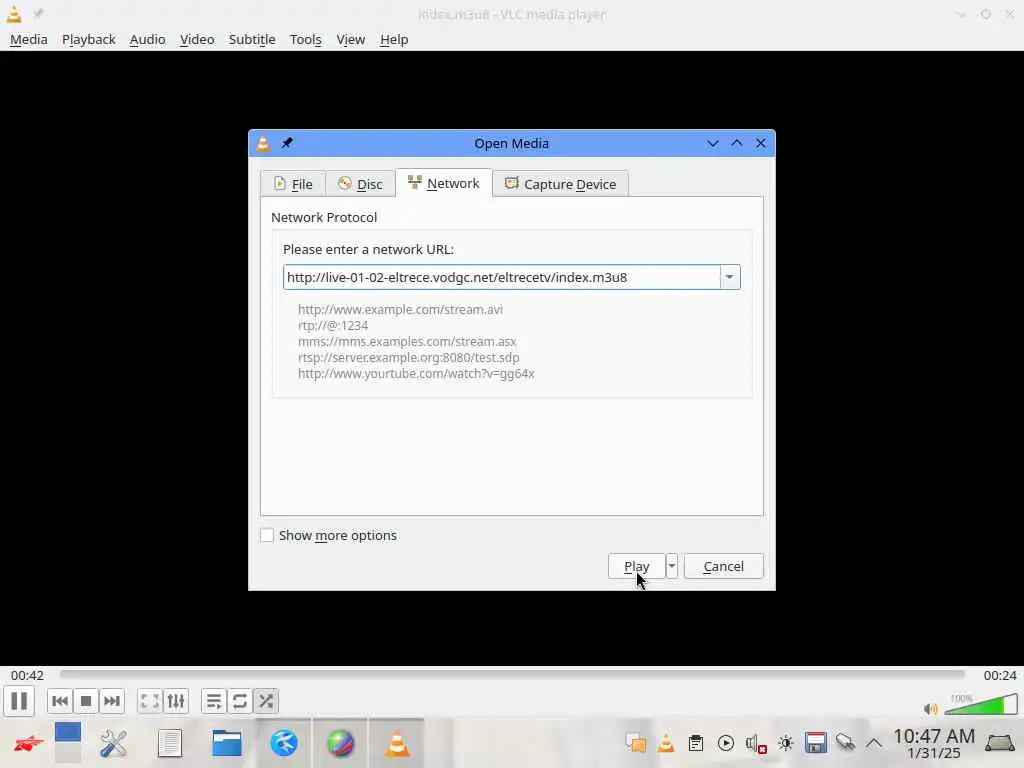Open media player tray indicator
The width and height of the screenshot is (1024, 768).
click(x=726, y=743)
